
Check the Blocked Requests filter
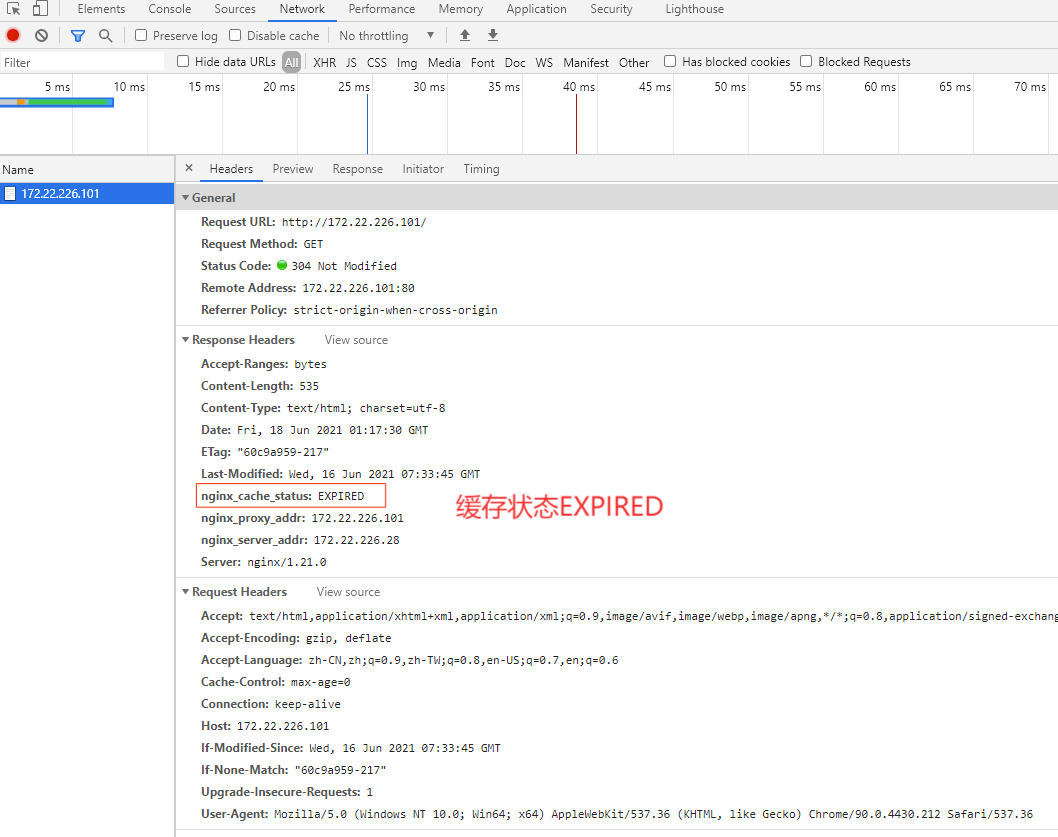(x=806, y=61)
